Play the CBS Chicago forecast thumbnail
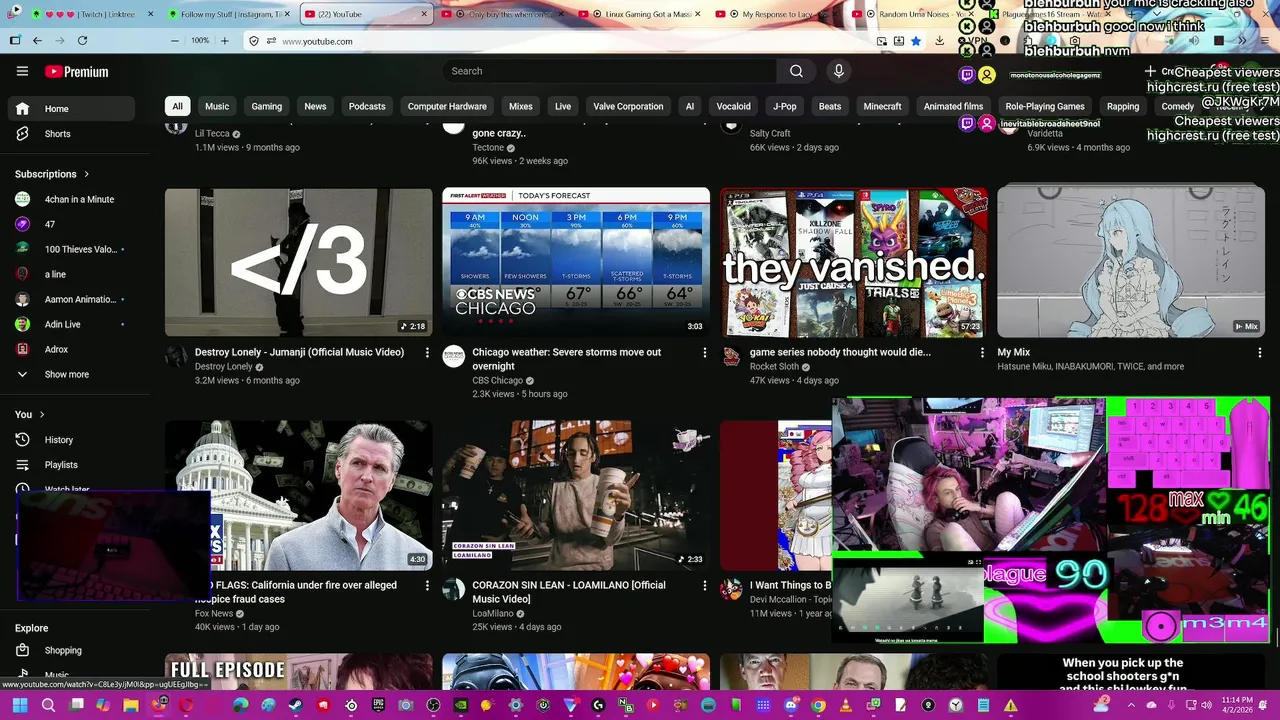This screenshot has height=720, width=1280. [x=576, y=262]
